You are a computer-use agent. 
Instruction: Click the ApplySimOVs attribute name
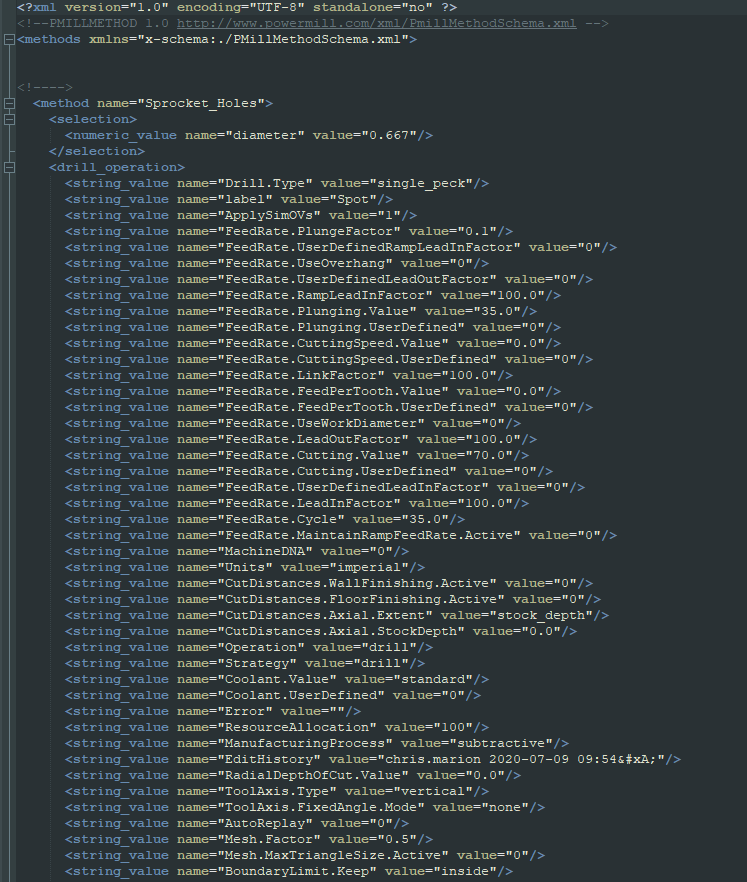click(x=269, y=215)
